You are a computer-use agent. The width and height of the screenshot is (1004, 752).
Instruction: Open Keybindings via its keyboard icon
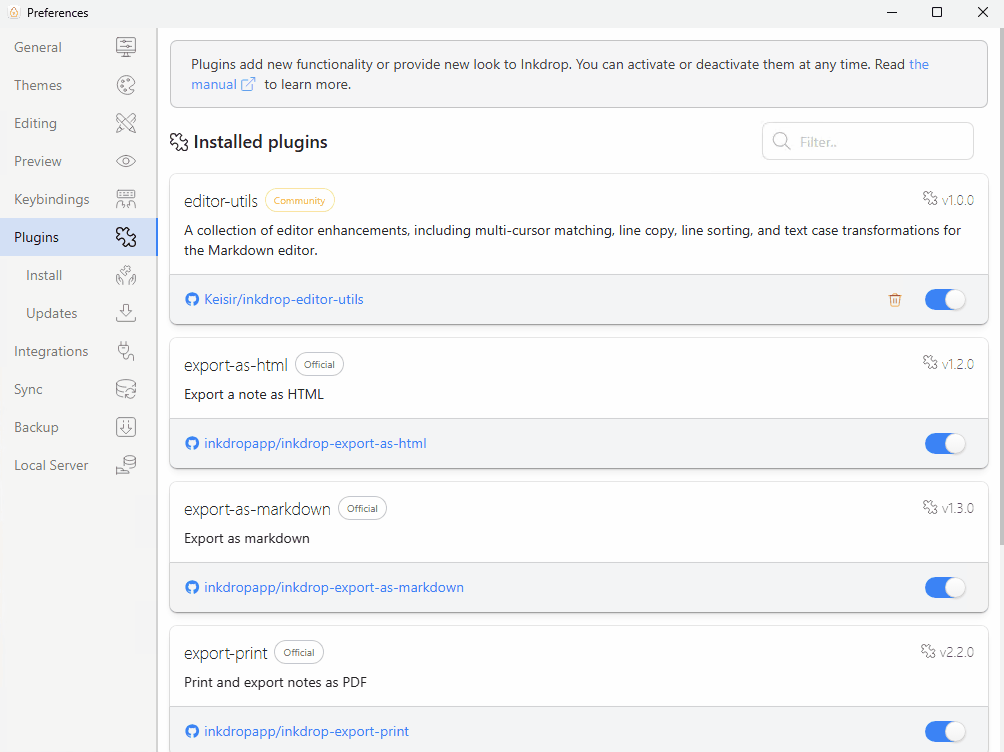pos(125,199)
